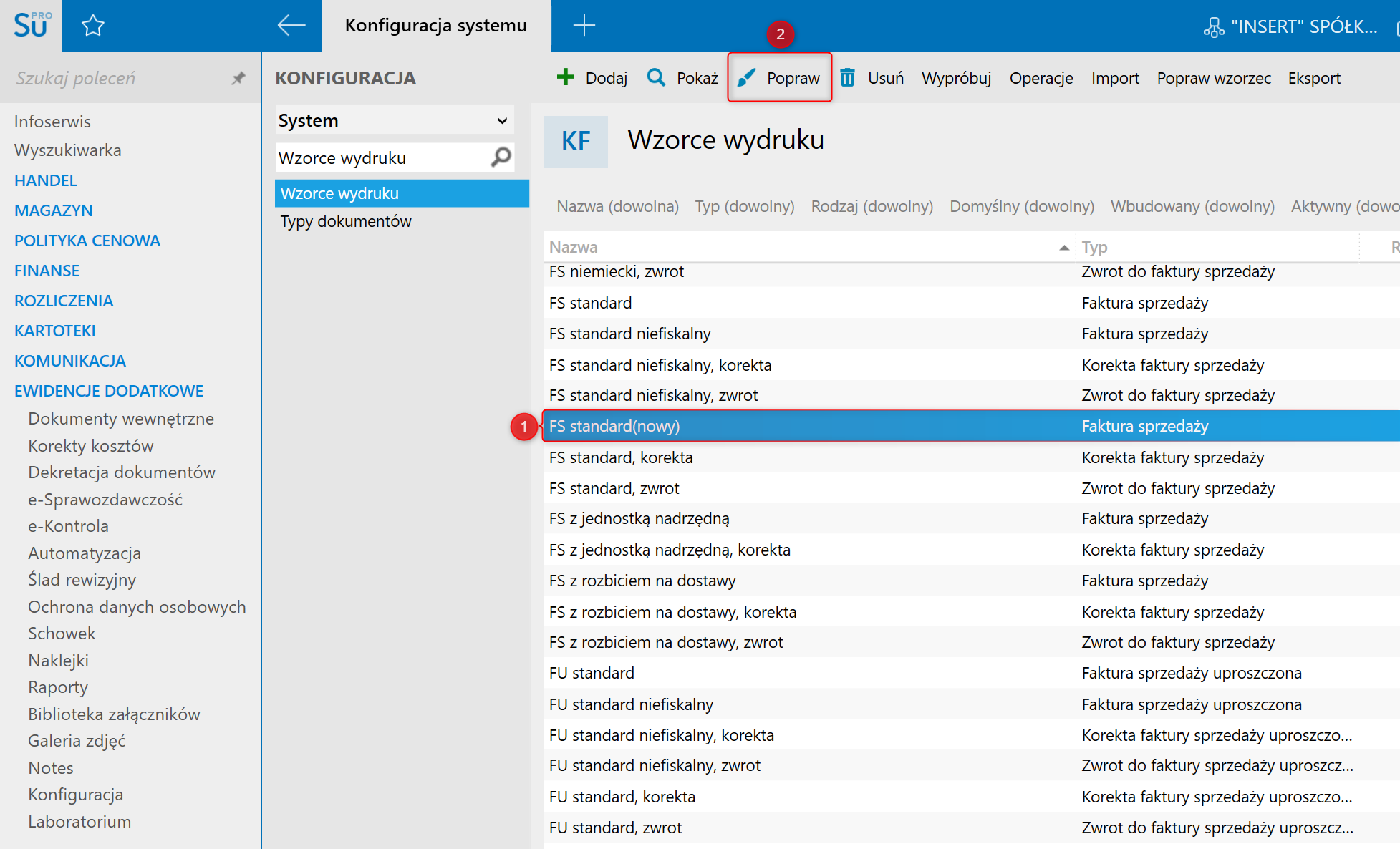Viewport: 1400px width, 849px height.
Task: Click the Popraw wzorzec button
Action: [x=1214, y=78]
